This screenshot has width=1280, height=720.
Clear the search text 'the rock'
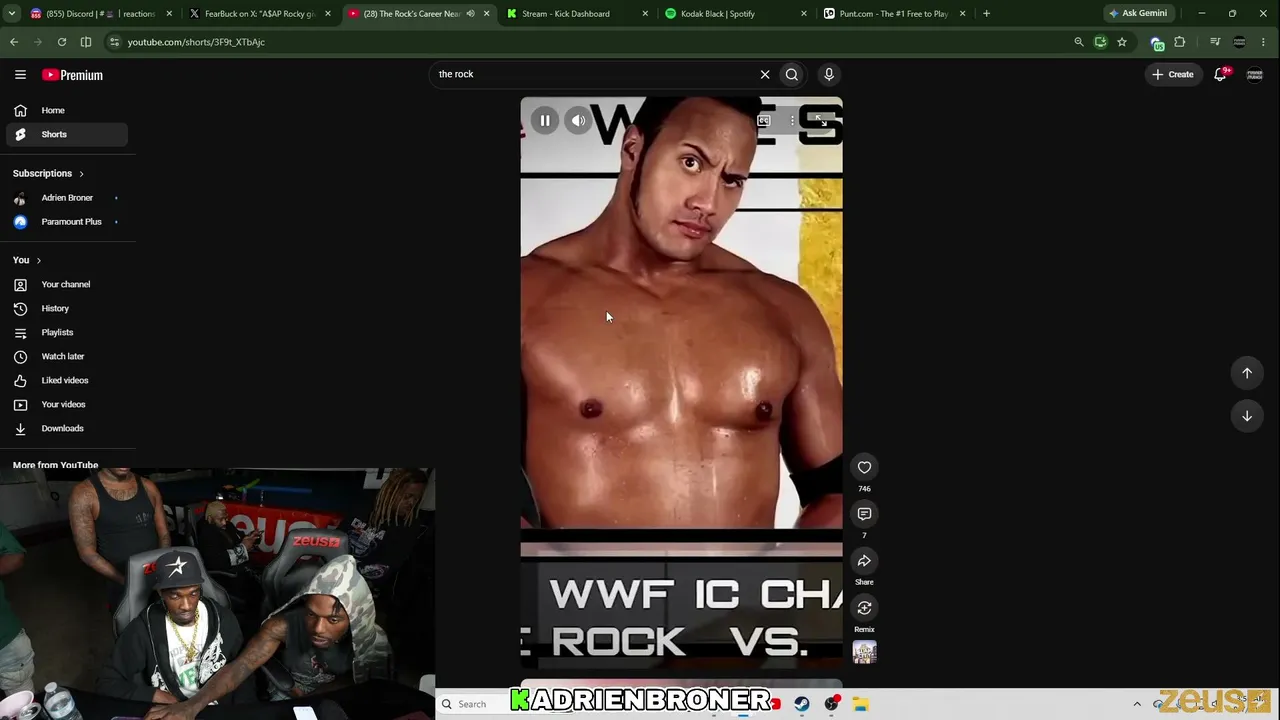coord(765,74)
